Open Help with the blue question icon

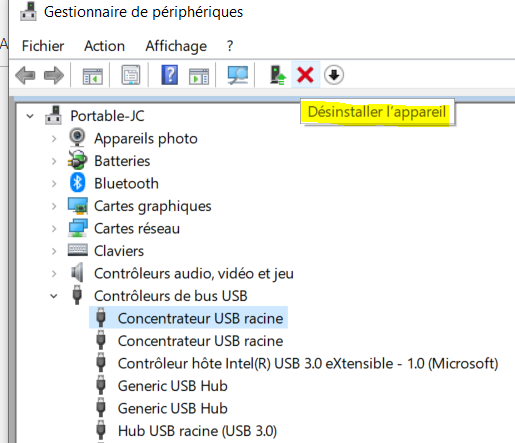(x=169, y=75)
